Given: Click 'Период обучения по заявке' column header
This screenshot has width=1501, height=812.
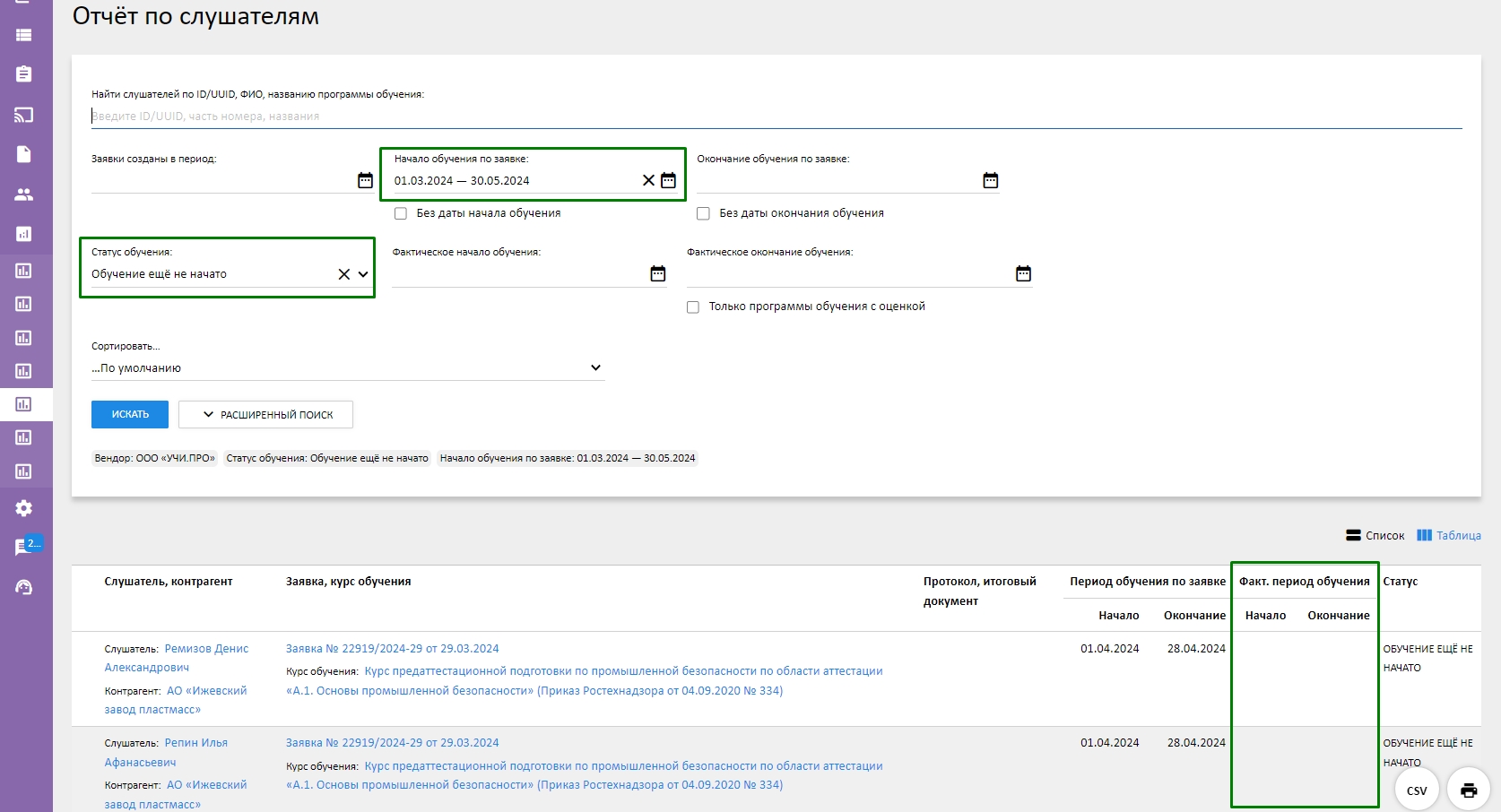Looking at the screenshot, I should (x=1148, y=581).
